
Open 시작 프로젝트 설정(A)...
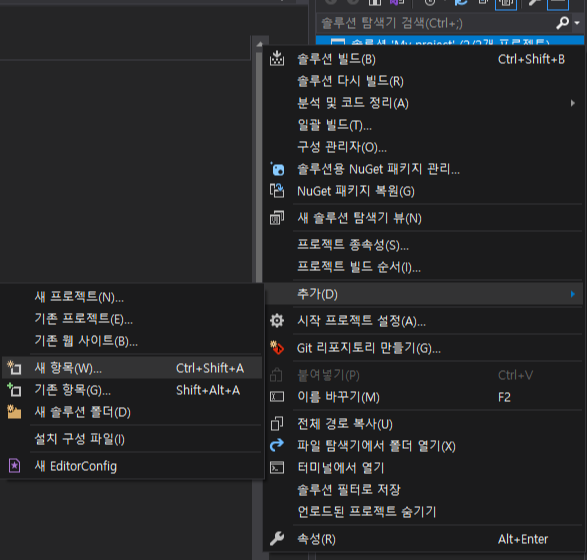point(423,321)
